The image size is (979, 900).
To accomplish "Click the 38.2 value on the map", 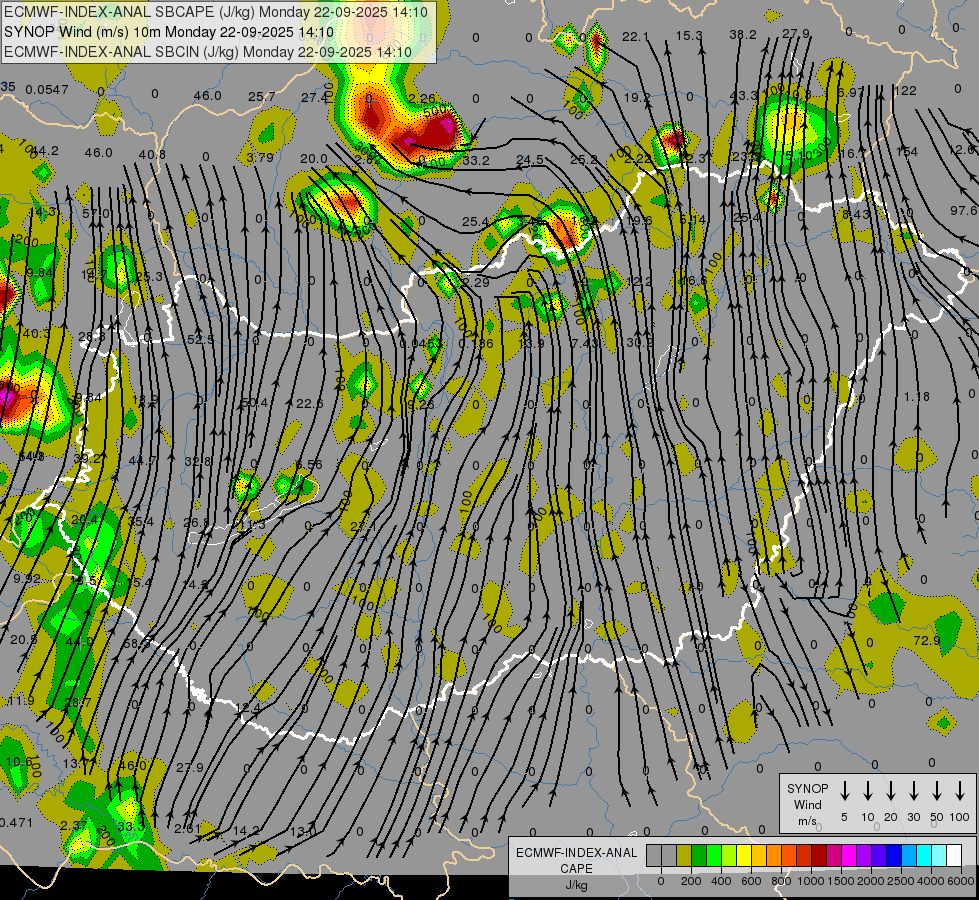I will [x=743, y=34].
